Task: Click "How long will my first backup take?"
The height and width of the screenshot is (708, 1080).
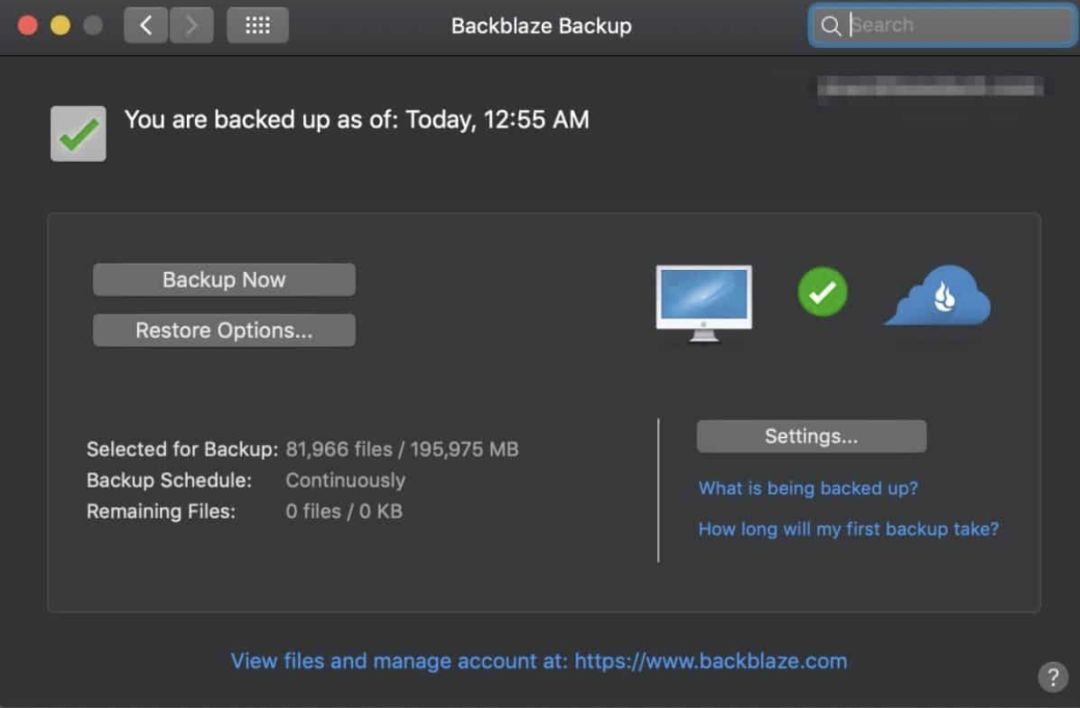Action: 848,529
